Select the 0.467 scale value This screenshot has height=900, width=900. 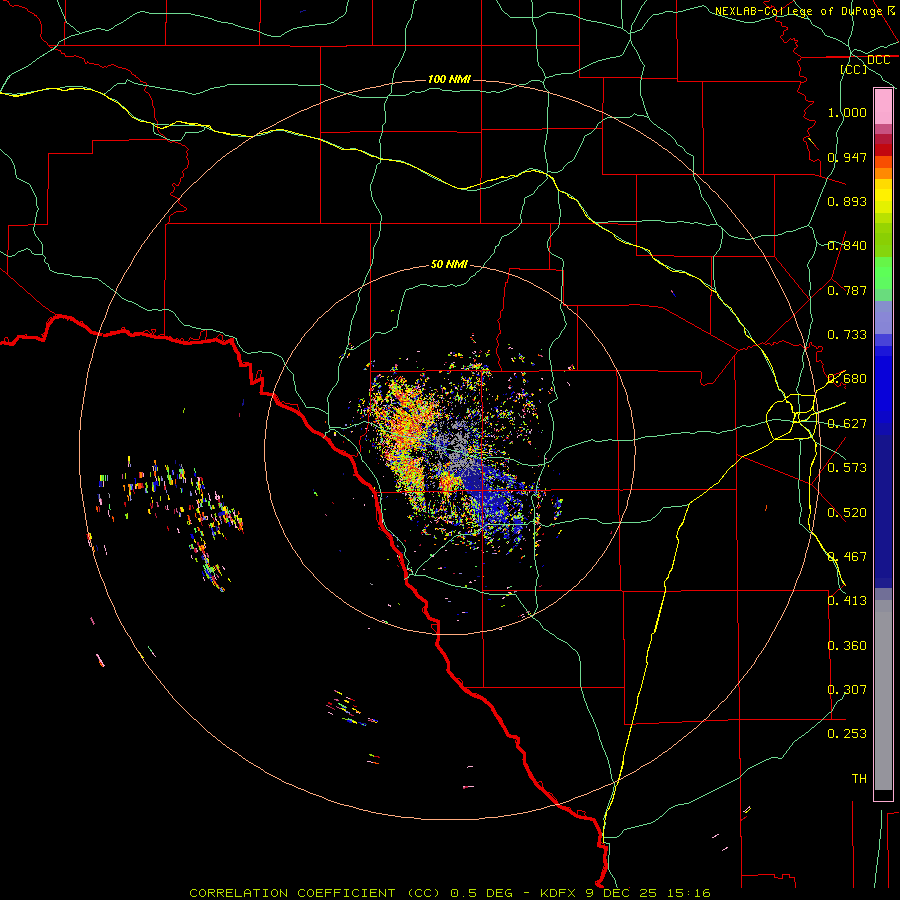point(847,557)
